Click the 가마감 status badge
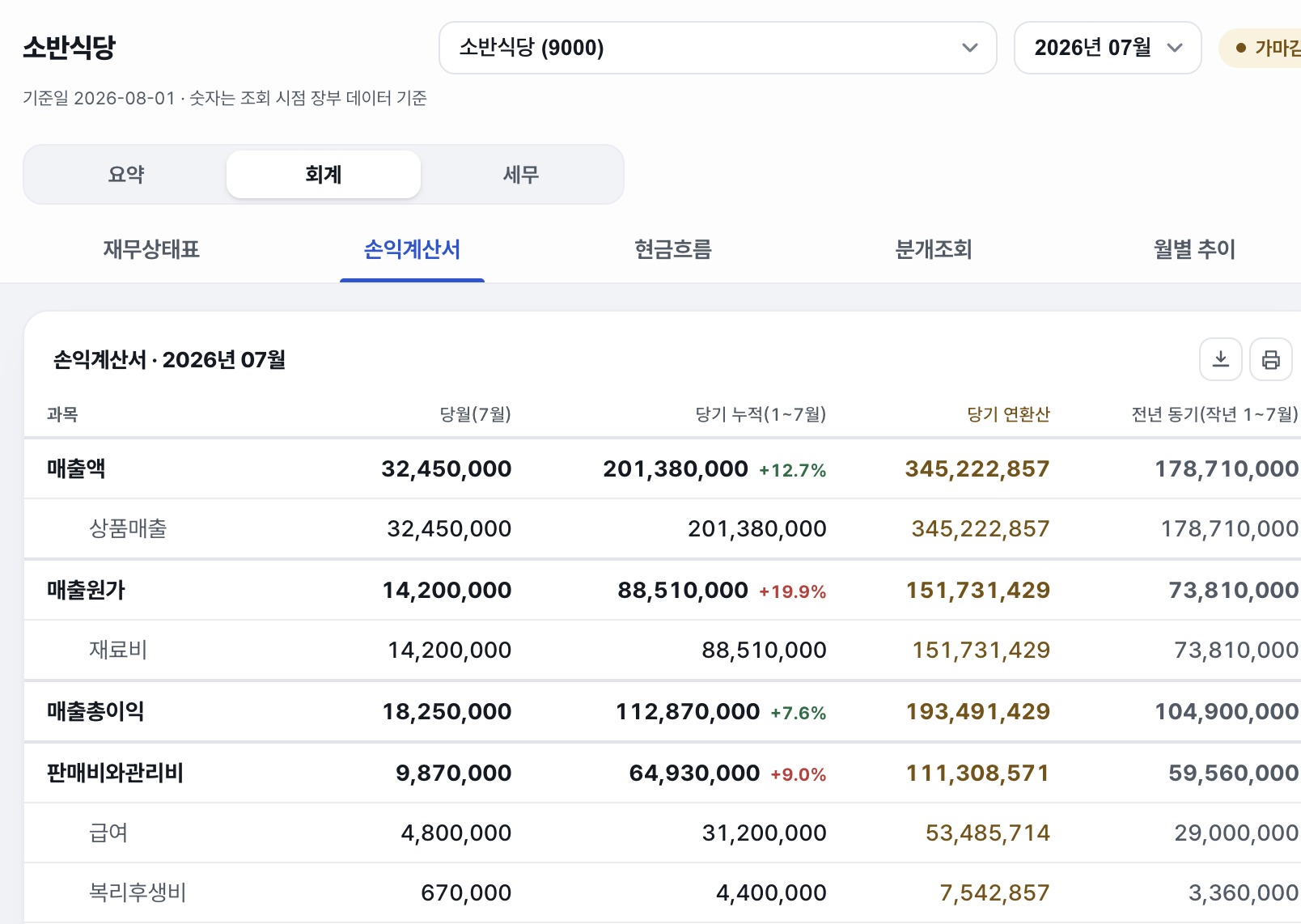 point(1262,48)
